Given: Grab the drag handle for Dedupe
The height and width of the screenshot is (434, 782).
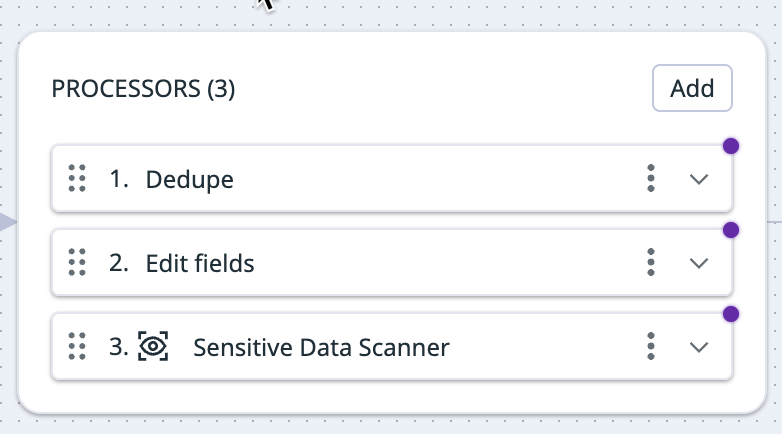Looking at the screenshot, I should [x=77, y=178].
